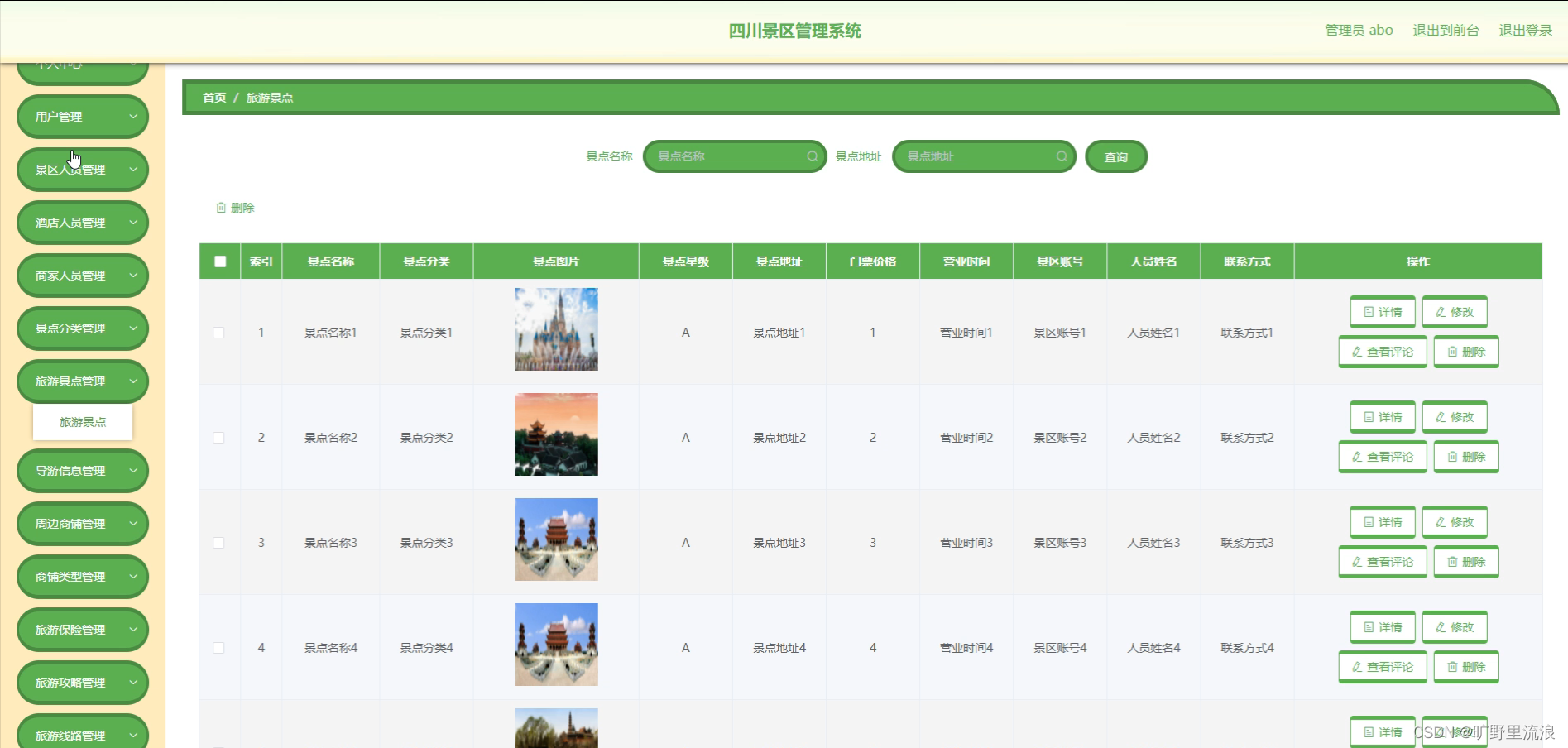
Task: Expand the 商家人员管理 chevron
Action: (133, 276)
